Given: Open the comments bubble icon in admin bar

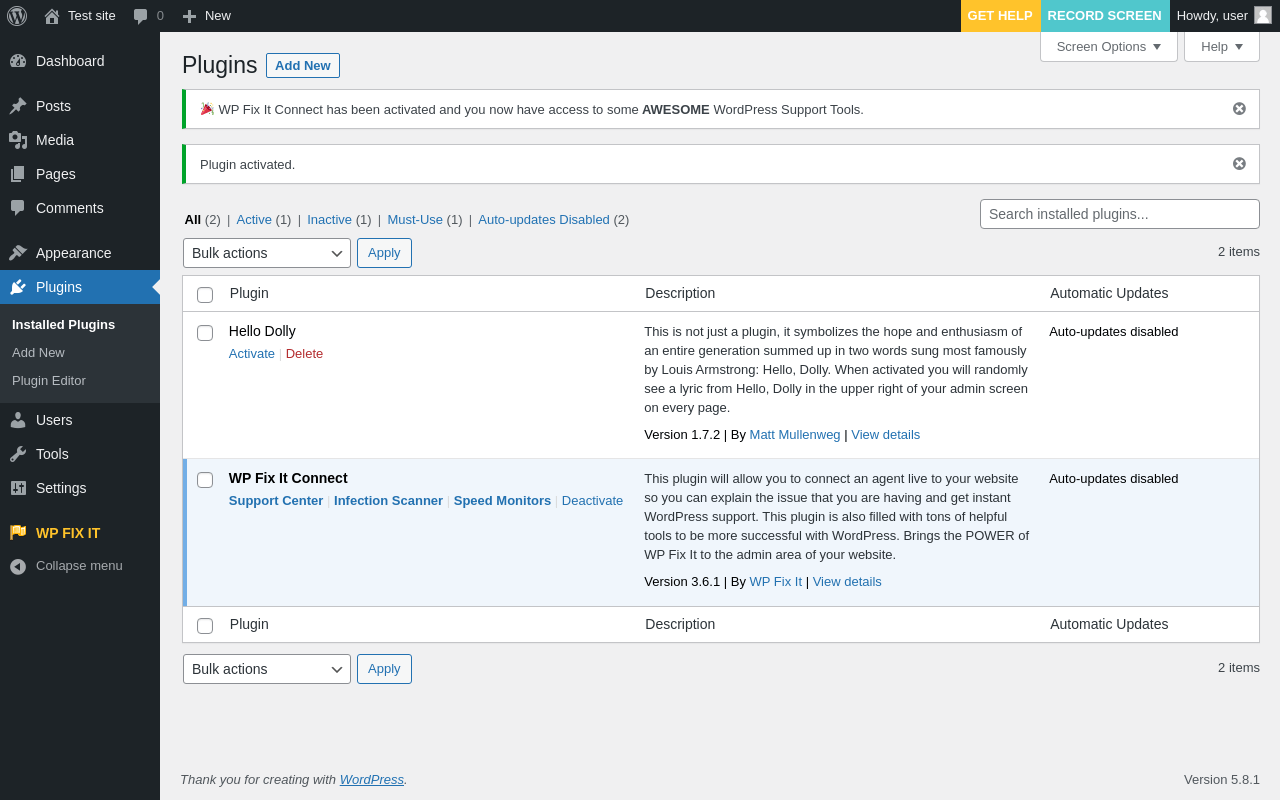Looking at the screenshot, I should [x=141, y=16].
